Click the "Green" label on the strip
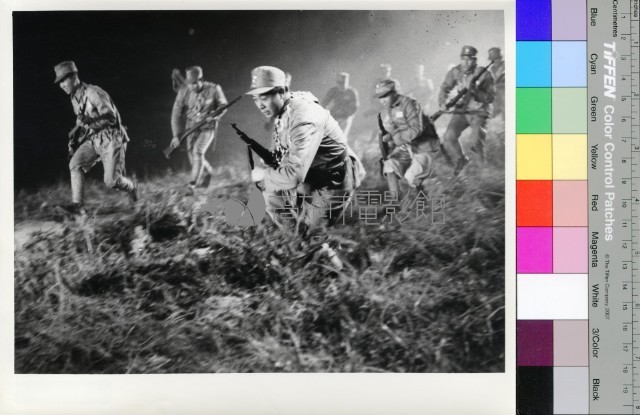The width and height of the screenshot is (640, 415). [x=594, y=109]
